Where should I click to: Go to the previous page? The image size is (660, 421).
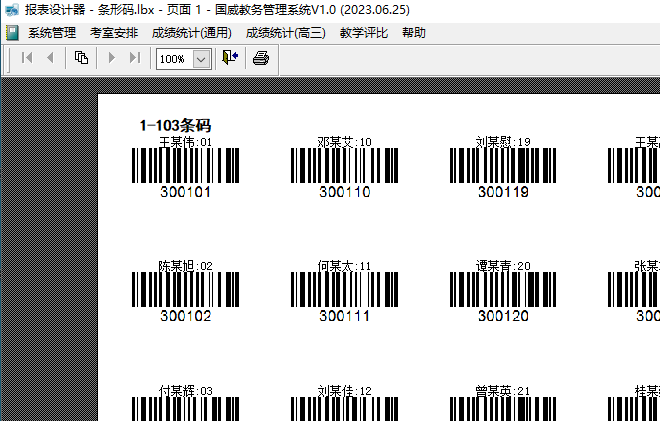tap(50, 58)
